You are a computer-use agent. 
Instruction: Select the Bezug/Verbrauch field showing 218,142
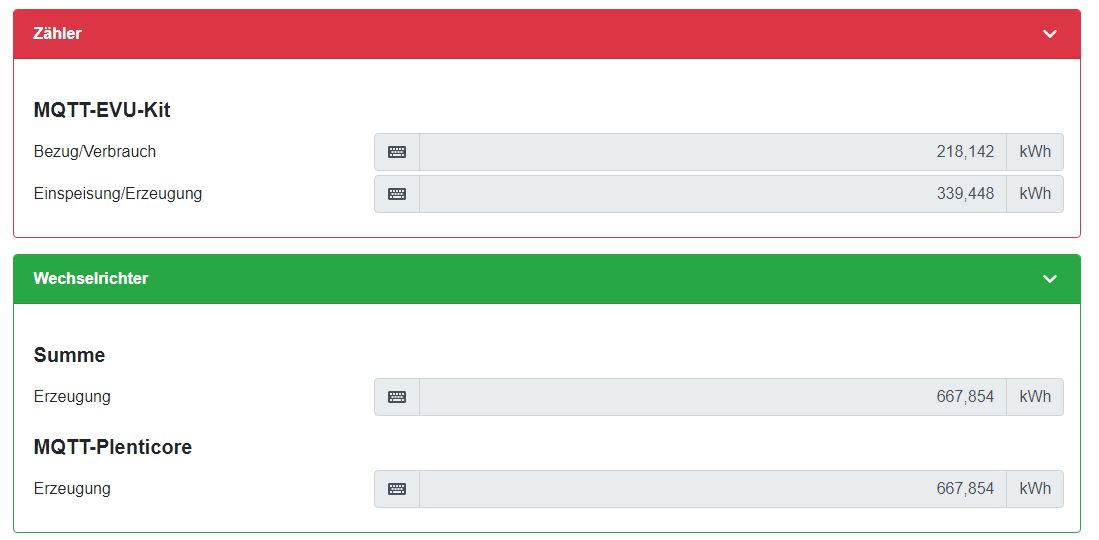712,152
